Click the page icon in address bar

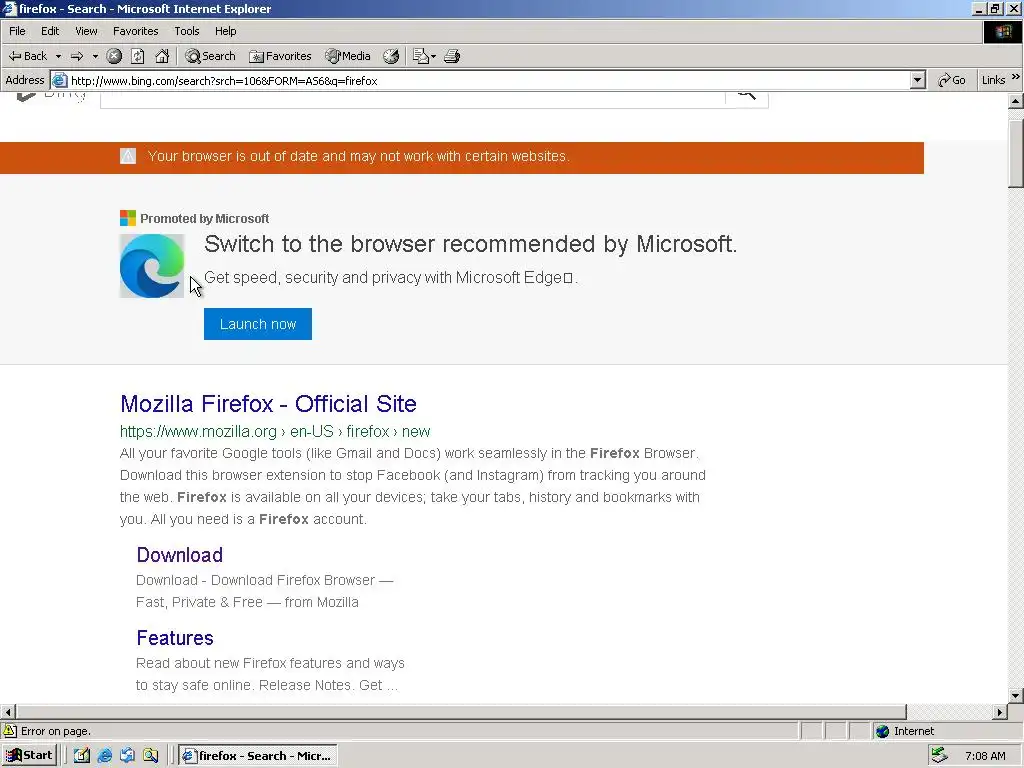pyautogui.click(x=59, y=81)
